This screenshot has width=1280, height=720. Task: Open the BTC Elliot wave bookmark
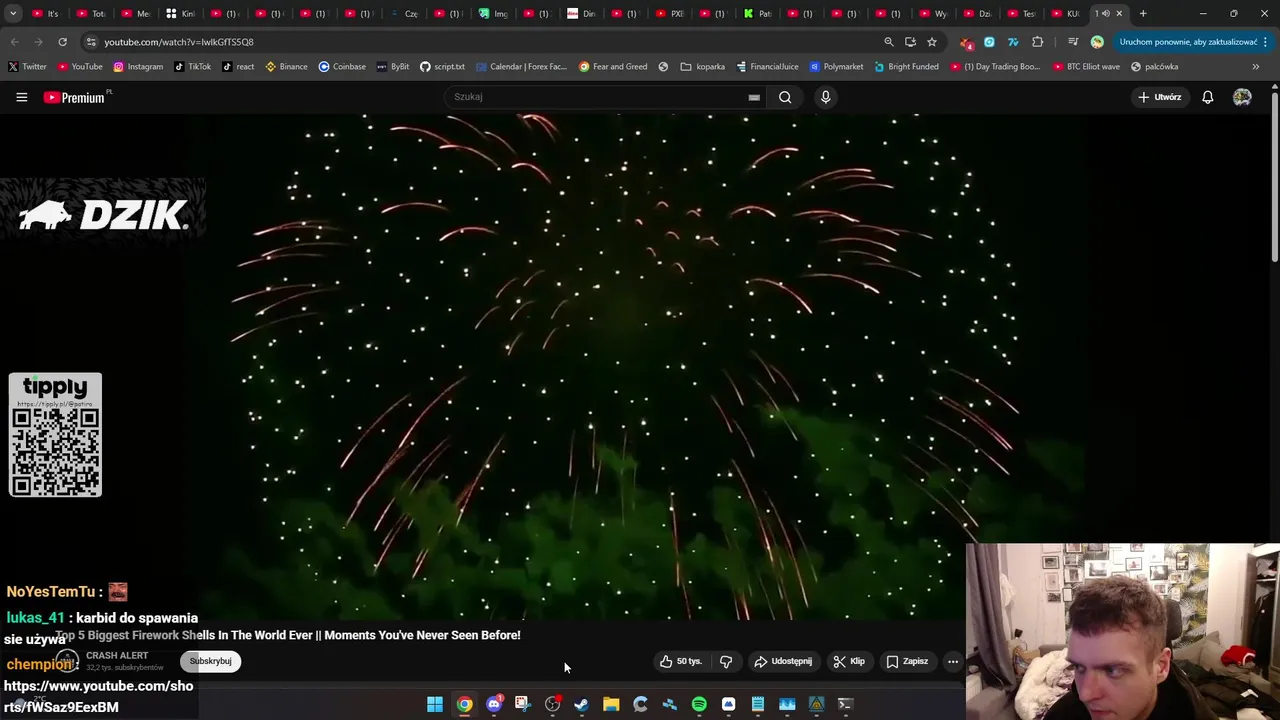[1086, 67]
